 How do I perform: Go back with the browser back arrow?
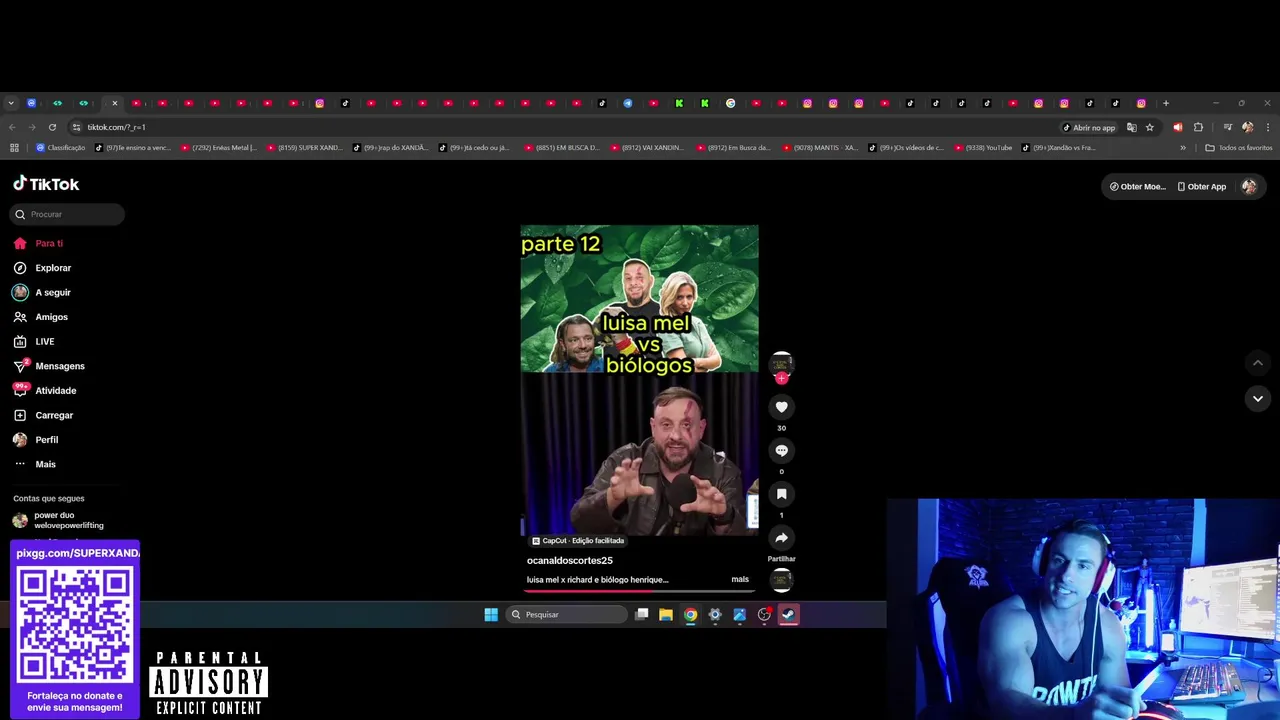pos(12,127)
